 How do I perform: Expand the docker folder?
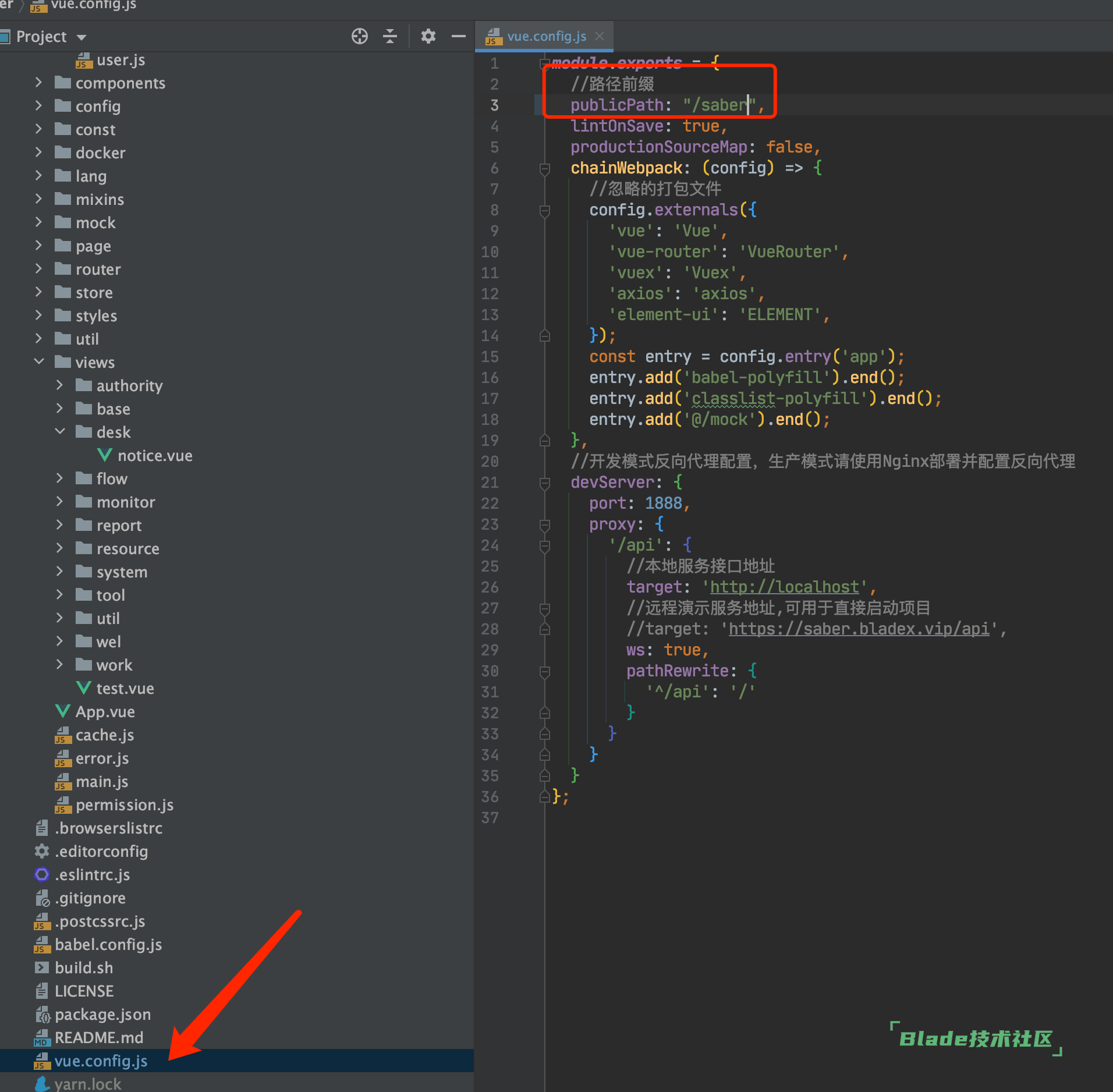(x=38, y=153)
